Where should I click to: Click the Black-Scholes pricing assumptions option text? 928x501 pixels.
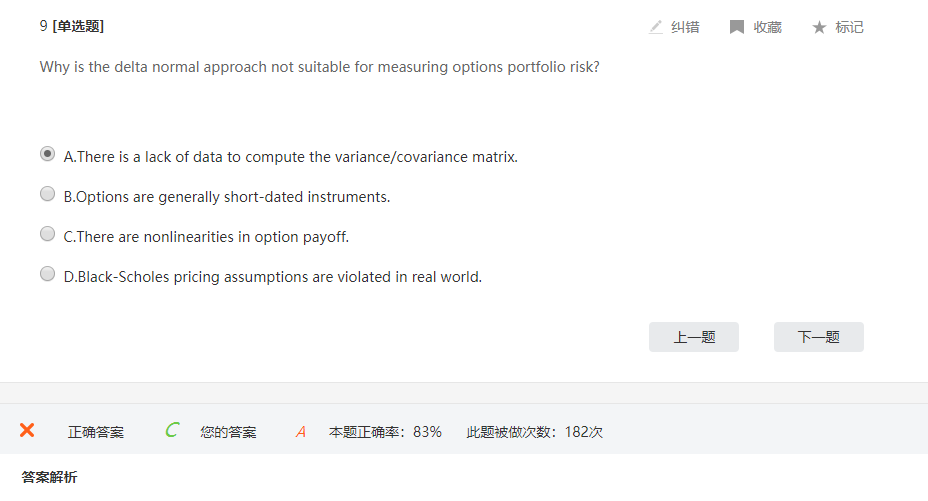point(272,277)
